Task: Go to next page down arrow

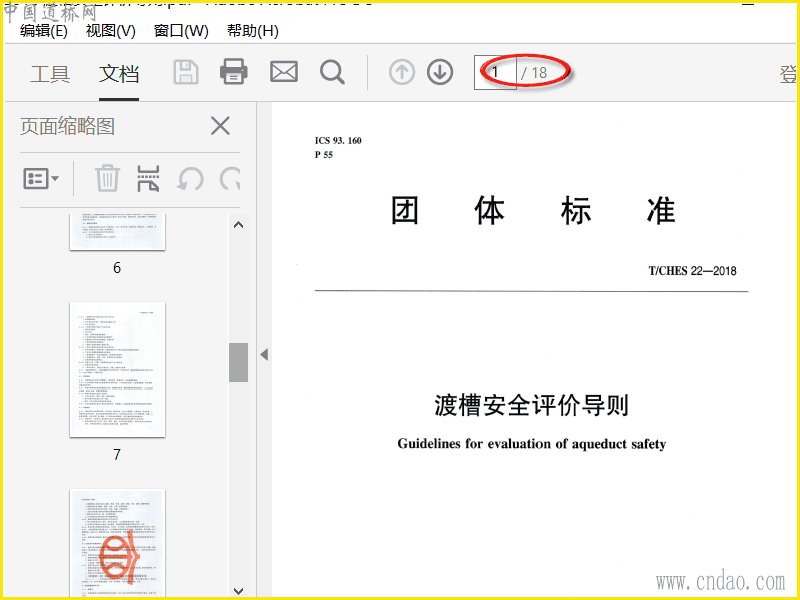Action: pyautogui.click(x=440, y=72)
